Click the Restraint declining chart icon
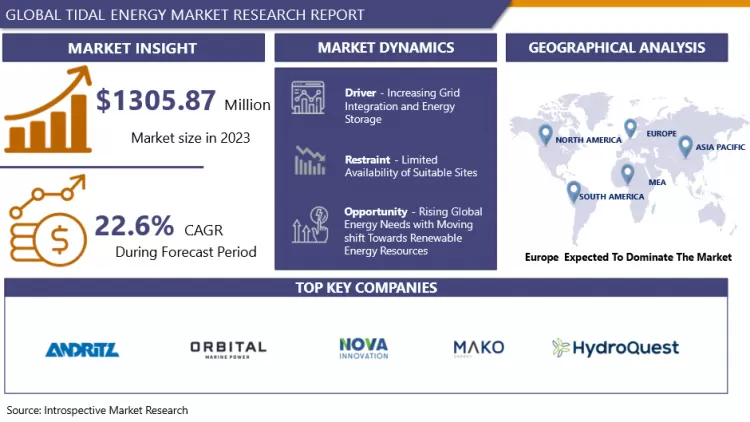The height and width of the screenshot is (422, 750). point(309,161)
